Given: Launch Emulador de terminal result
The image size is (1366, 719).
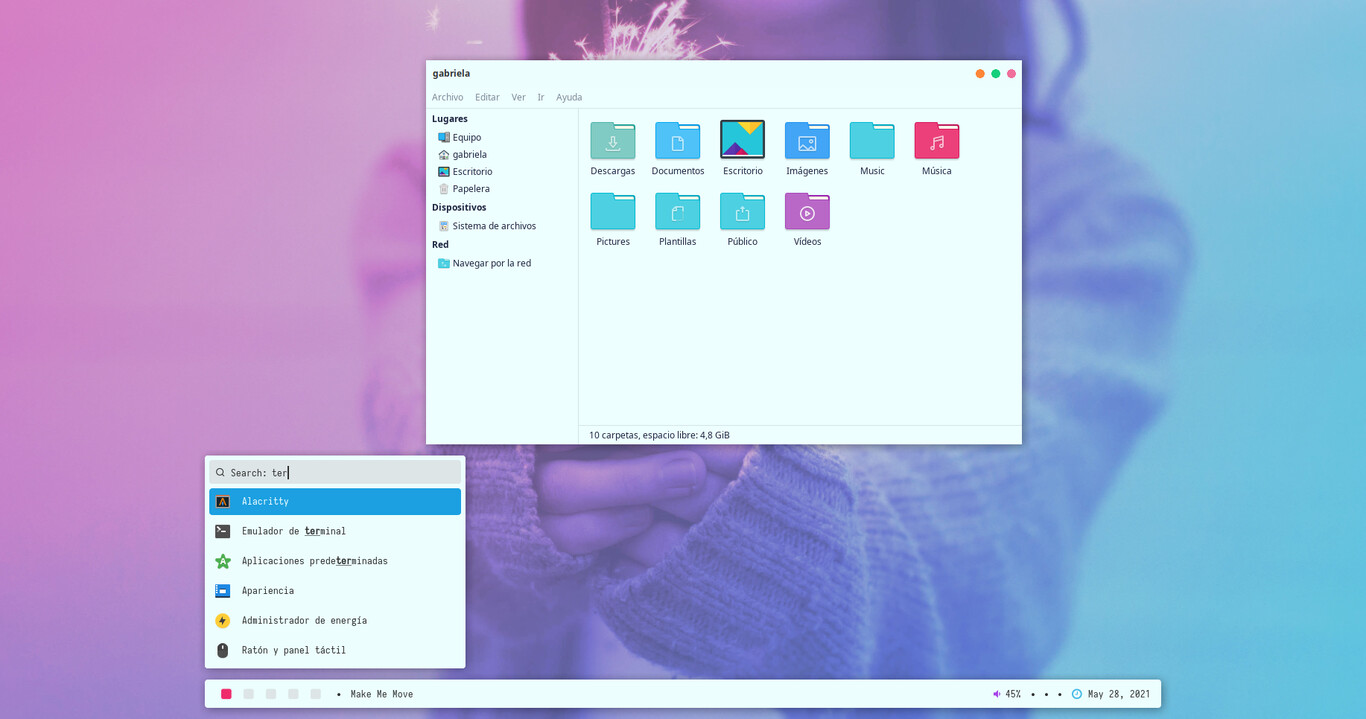Looking at the screenshot, I should point(335,531).
